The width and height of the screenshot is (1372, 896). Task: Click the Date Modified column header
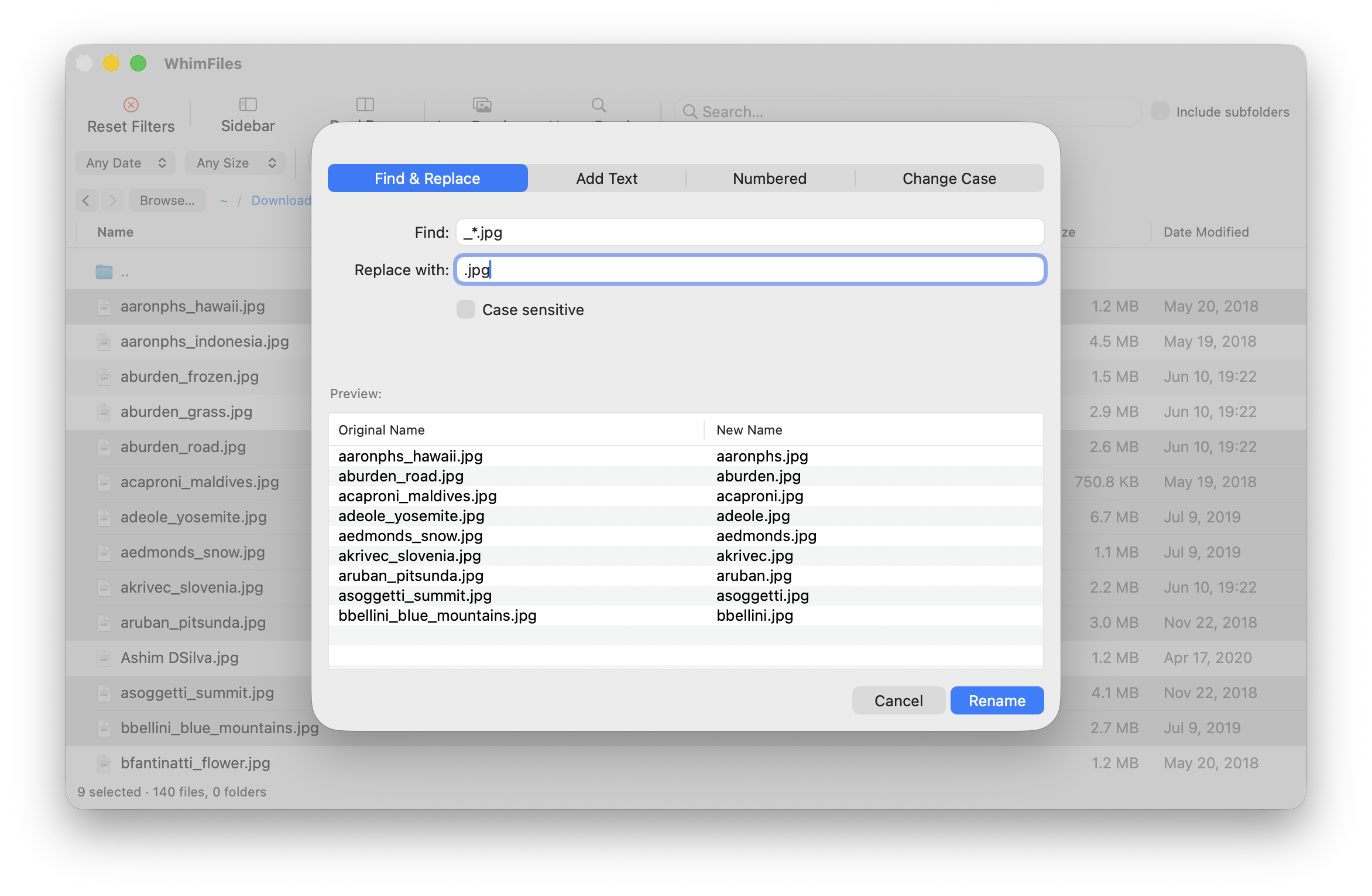point(1206,232)
